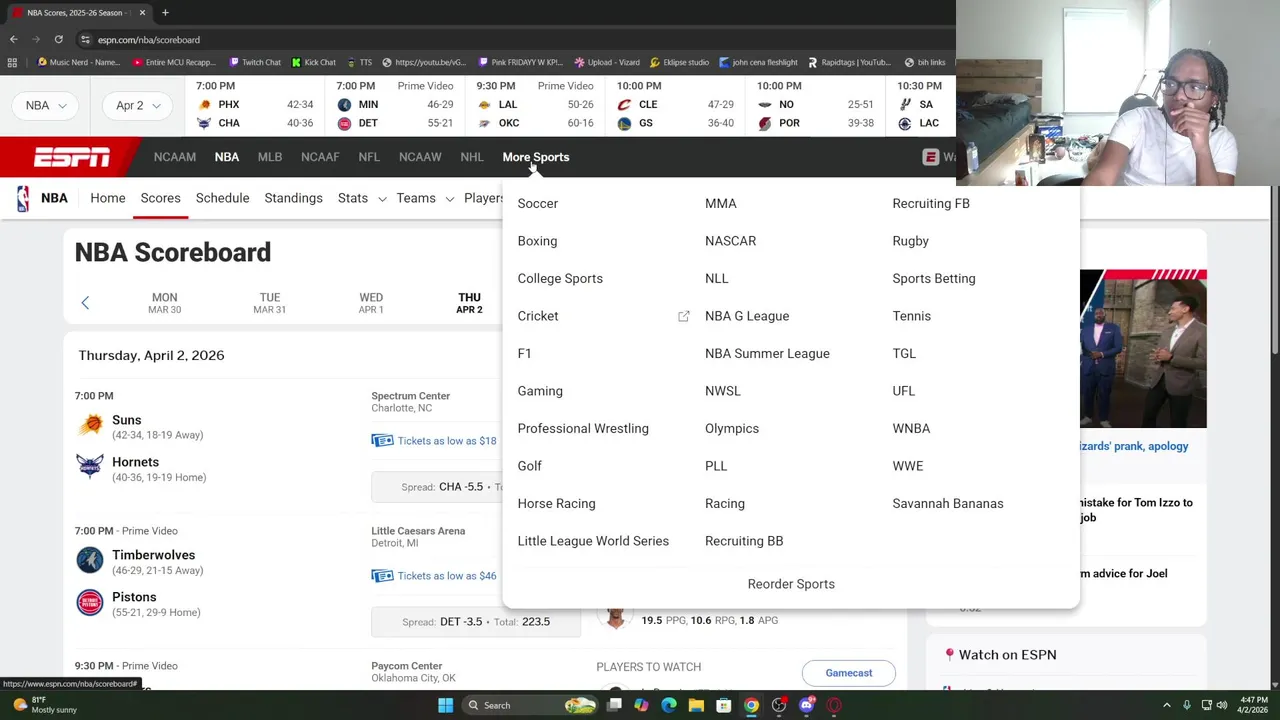
Task: Choose Savannah Bananas from the menu
Action: coord(948,503)
